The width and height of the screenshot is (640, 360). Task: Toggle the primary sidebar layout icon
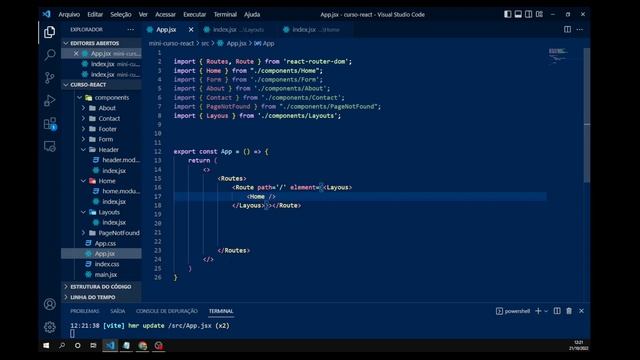[x=507, y=14]
